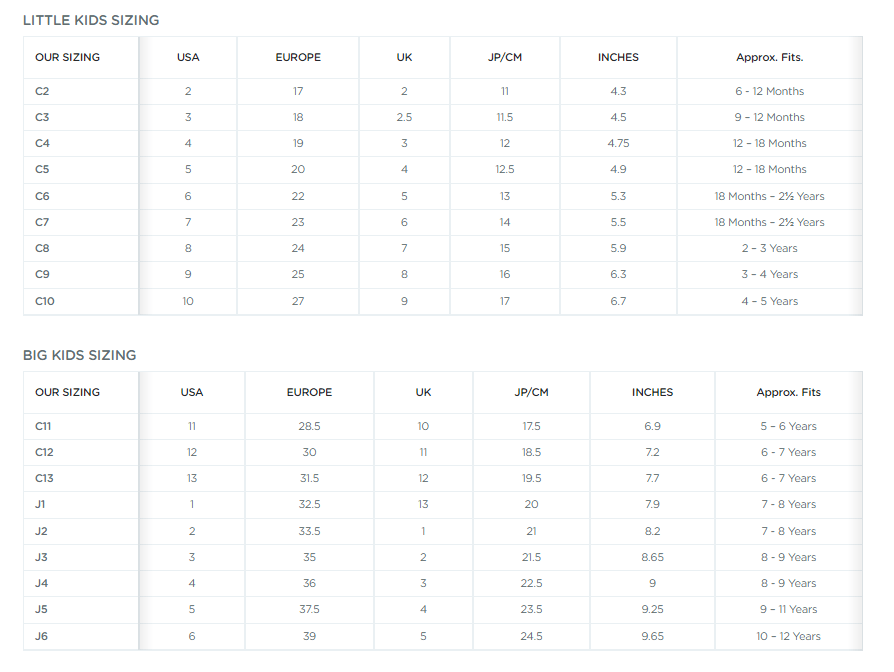Click the 'Approx. Fits' header in Big Kids table
Viewport: 894px width, 672px height.
tap(789, 392)
